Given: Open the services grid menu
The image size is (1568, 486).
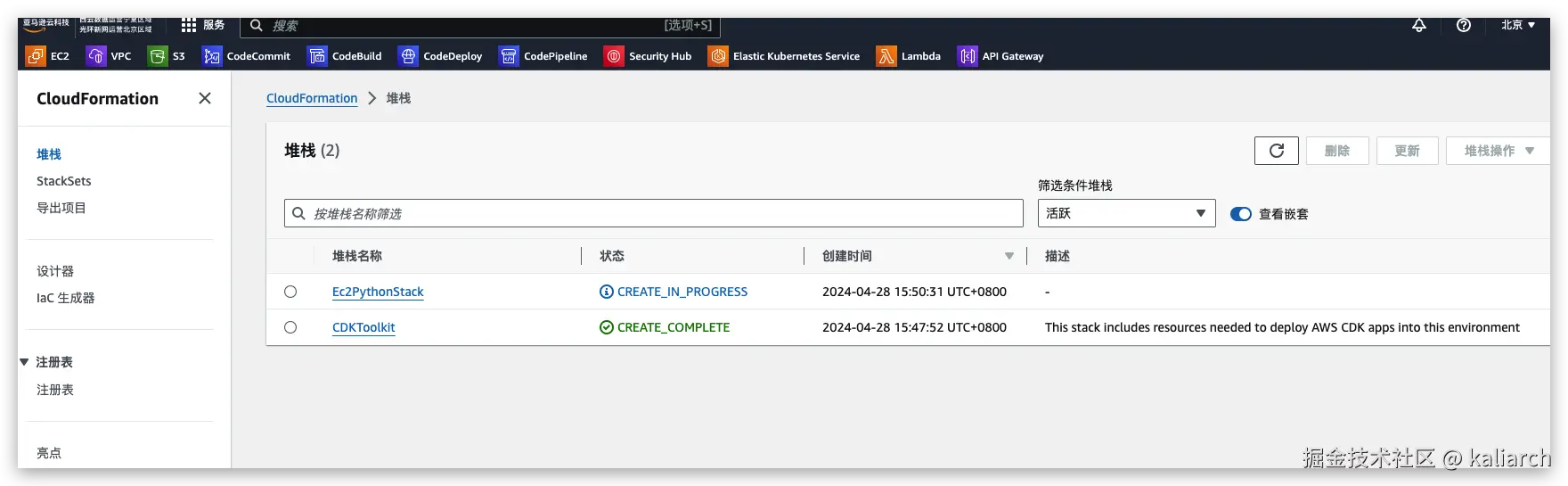Looking at the screenshot, I should [x=202, y=25].
